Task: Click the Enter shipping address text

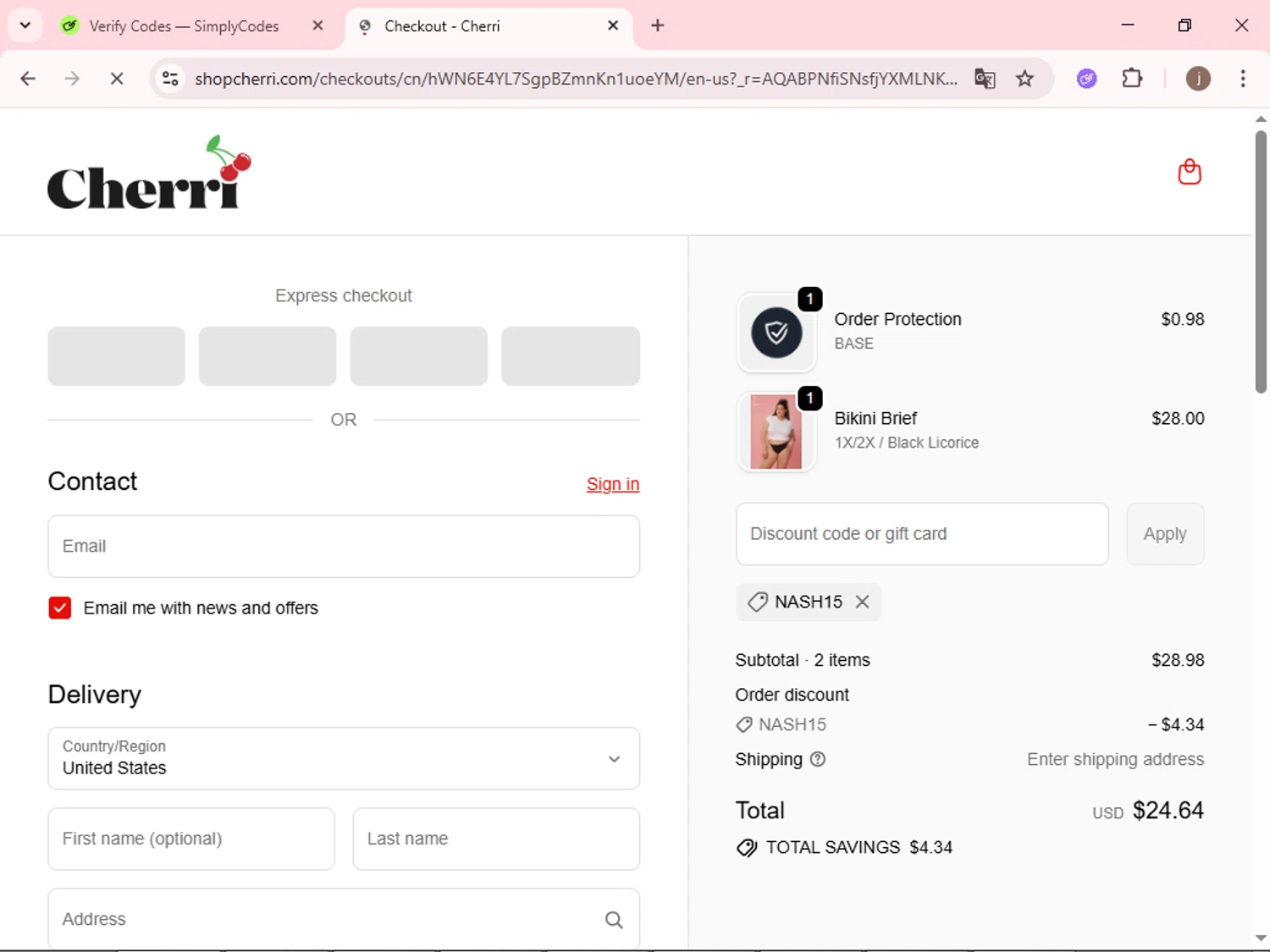Action: pos(1115,759)
